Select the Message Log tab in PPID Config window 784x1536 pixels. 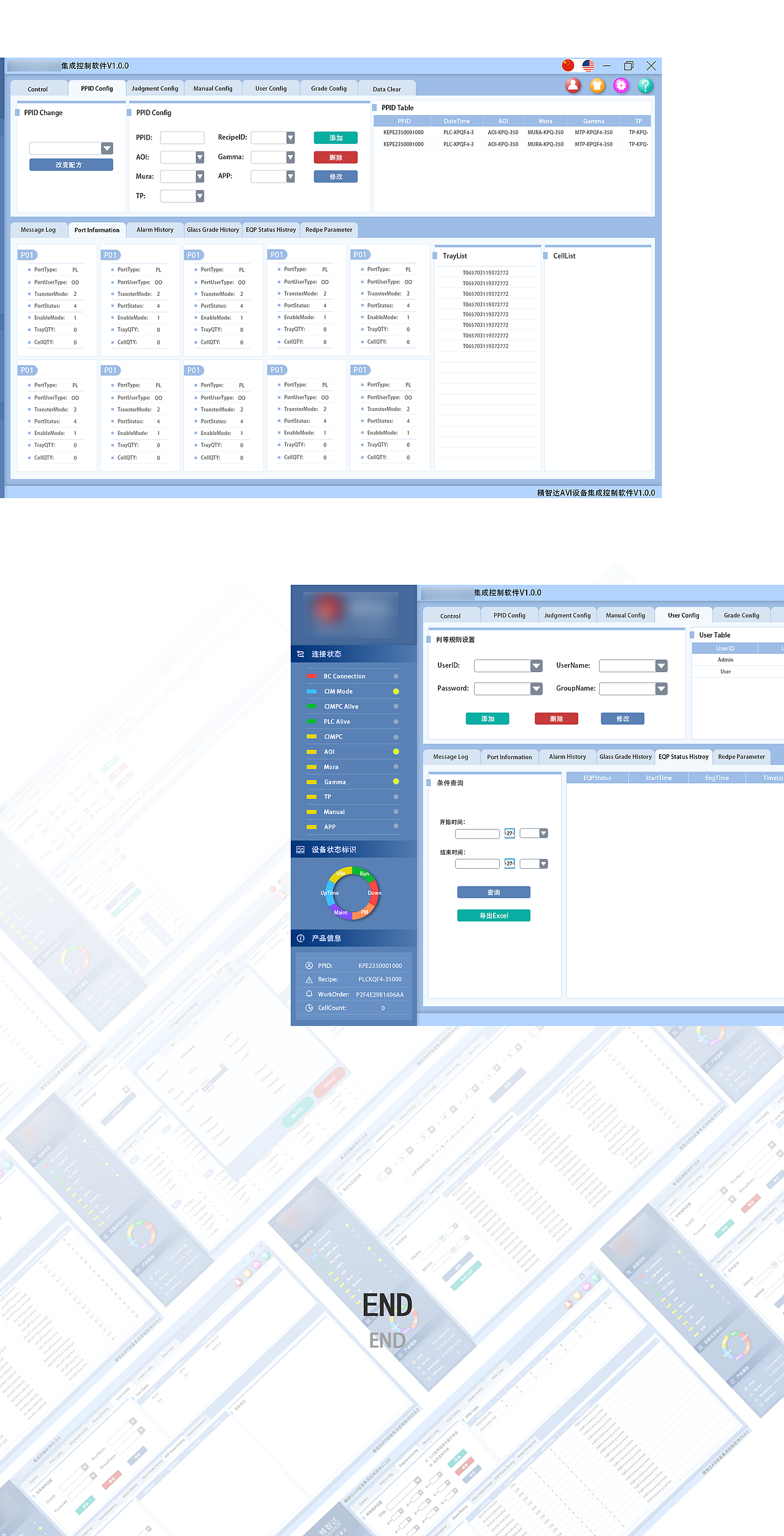pos(38,230)
